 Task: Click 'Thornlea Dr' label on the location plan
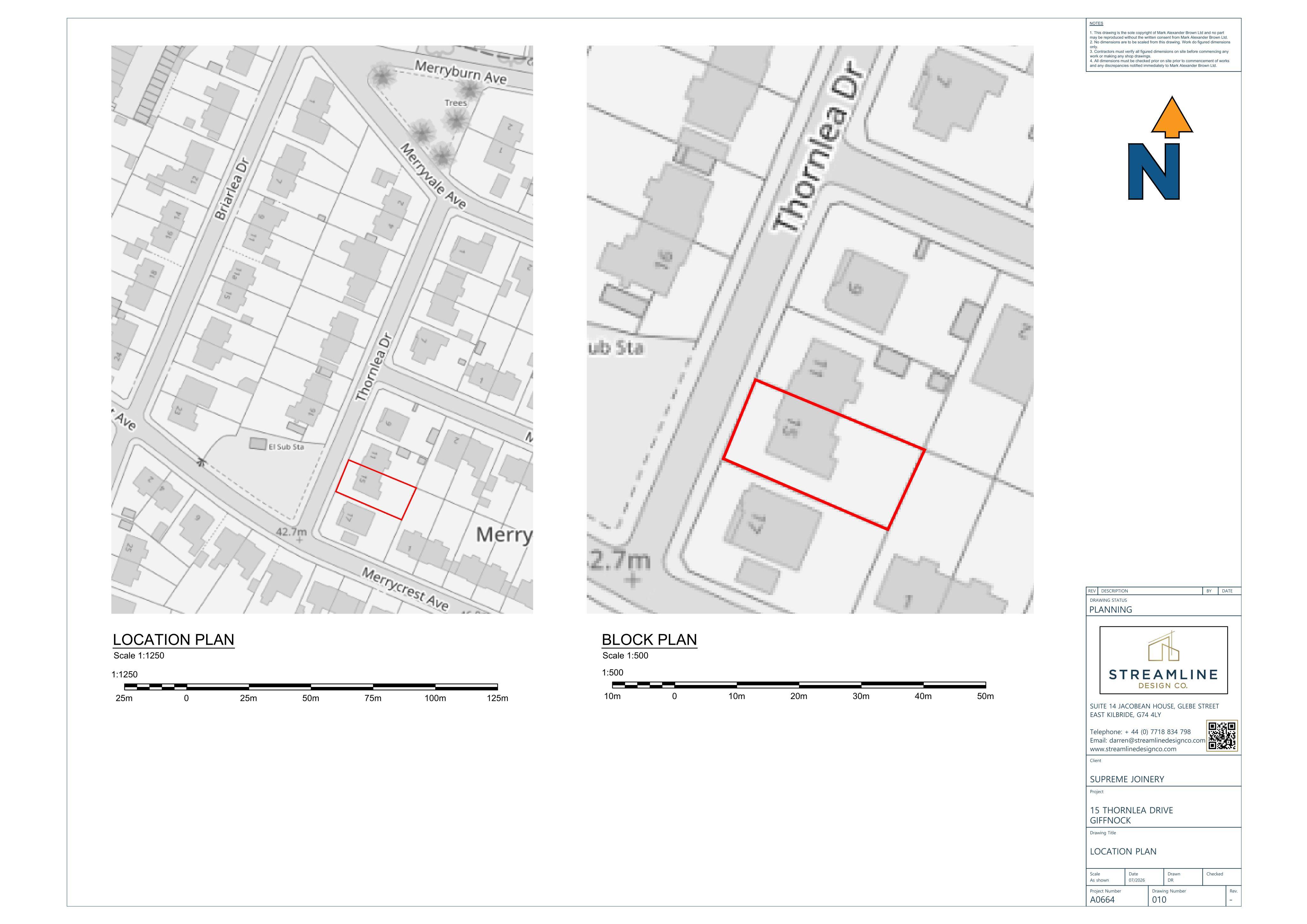pyautogui.click(x=373, y=367)
